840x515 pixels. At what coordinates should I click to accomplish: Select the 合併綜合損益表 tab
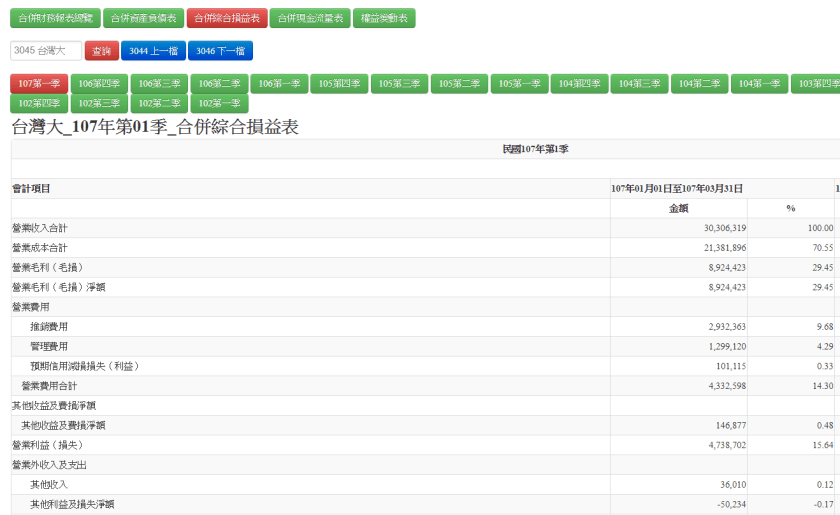(227, 18)
